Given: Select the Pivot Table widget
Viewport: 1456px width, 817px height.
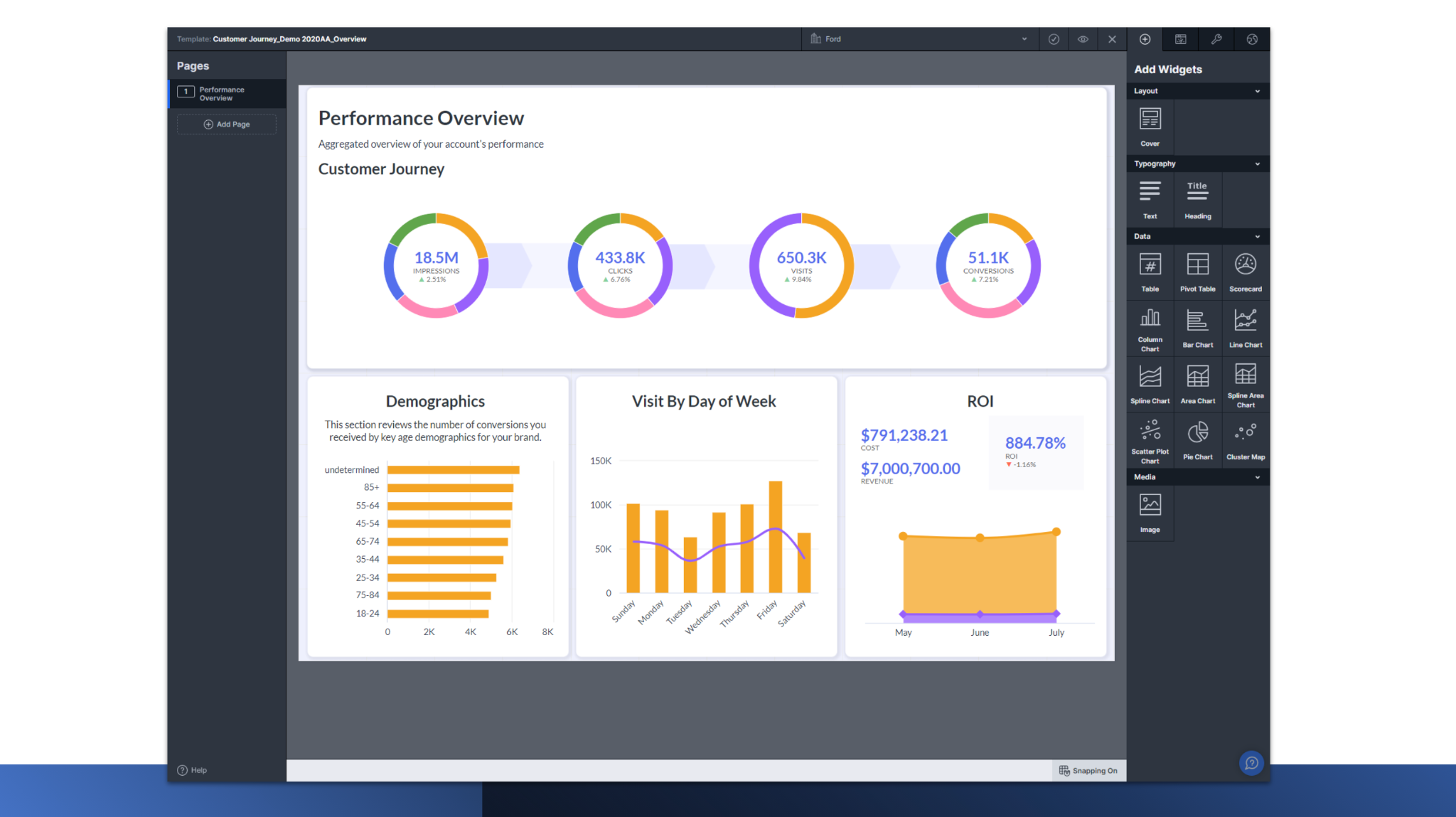Looking at the screenshot, I should click(x=1197, y=272).
